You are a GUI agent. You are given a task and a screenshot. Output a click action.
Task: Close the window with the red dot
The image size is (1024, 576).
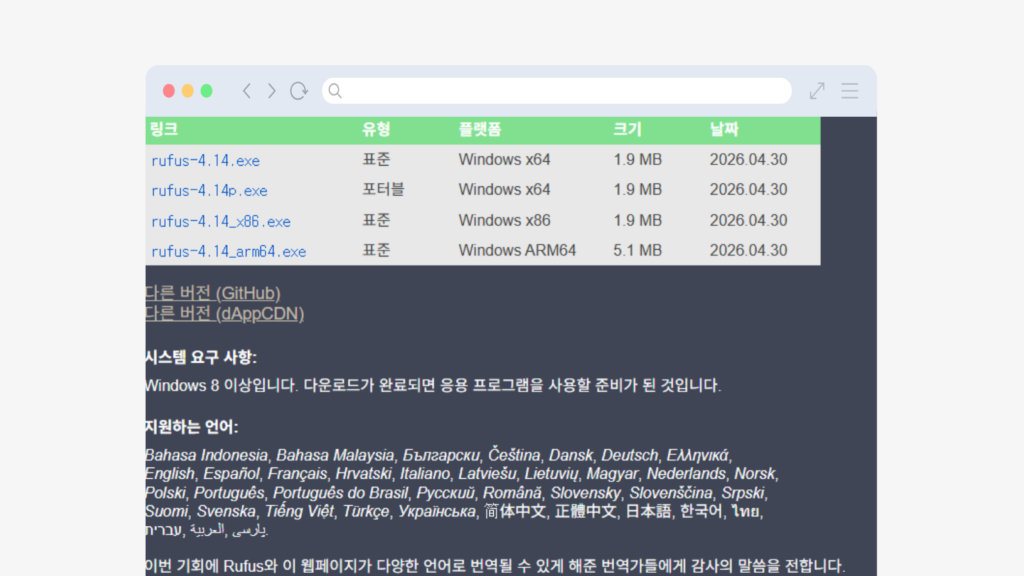coord(168,91)
